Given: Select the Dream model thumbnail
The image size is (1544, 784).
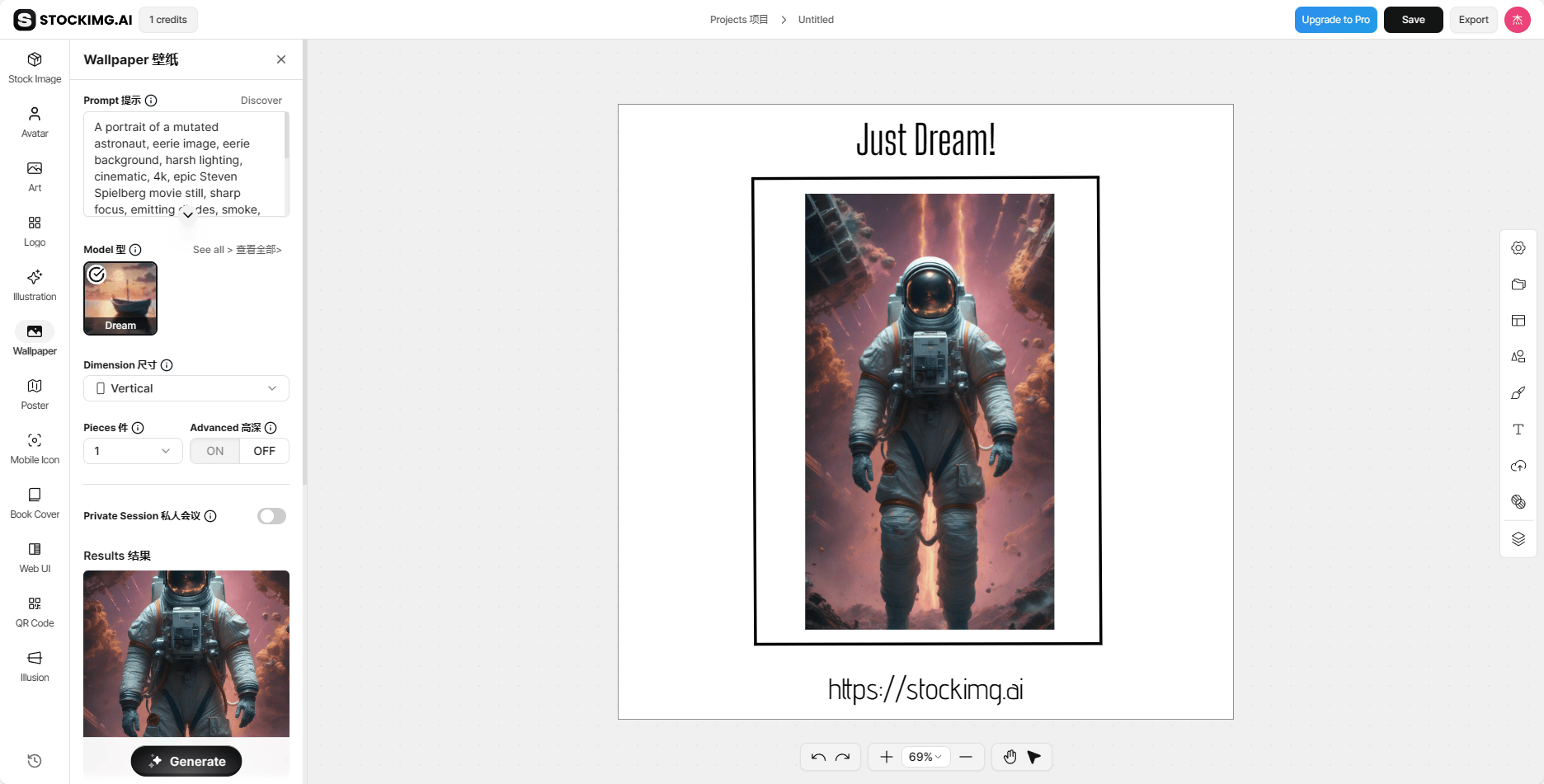Looking at the screenshot, I should pyautogui.click(x=120, y=298).
